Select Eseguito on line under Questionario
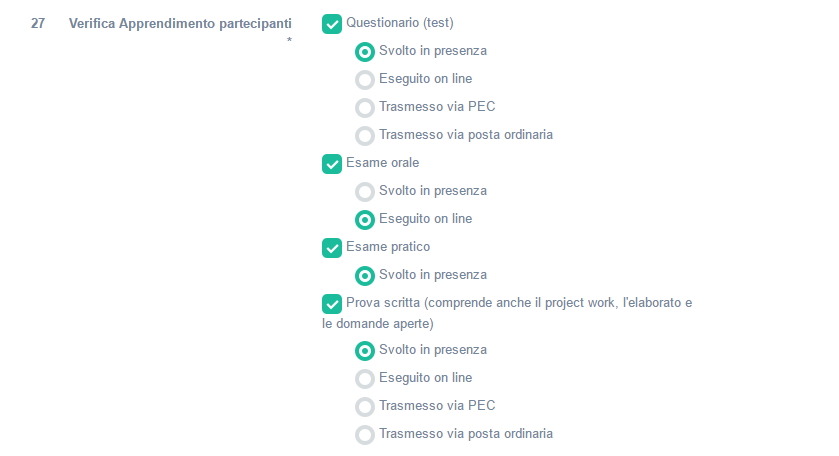This screenshot has width=839, height=456. point(365,80)
